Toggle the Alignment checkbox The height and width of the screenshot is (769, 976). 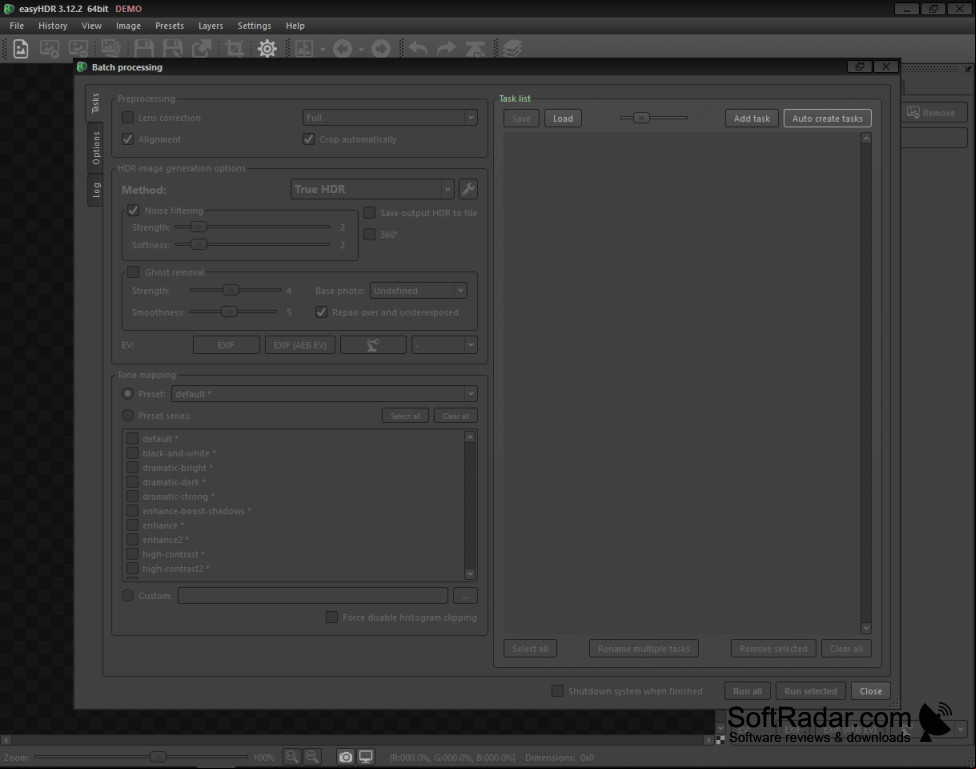128,139
